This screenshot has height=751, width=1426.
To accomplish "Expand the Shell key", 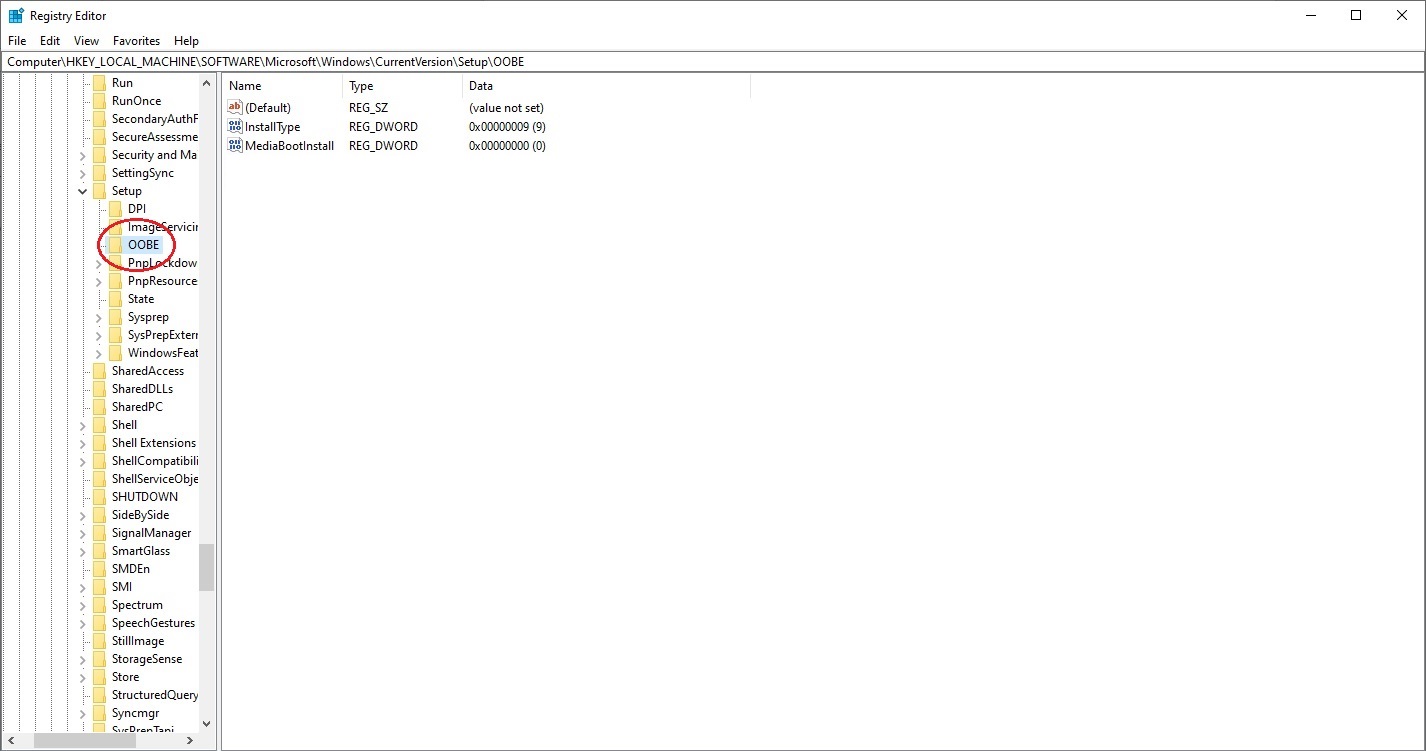I will tap(83, 425).
